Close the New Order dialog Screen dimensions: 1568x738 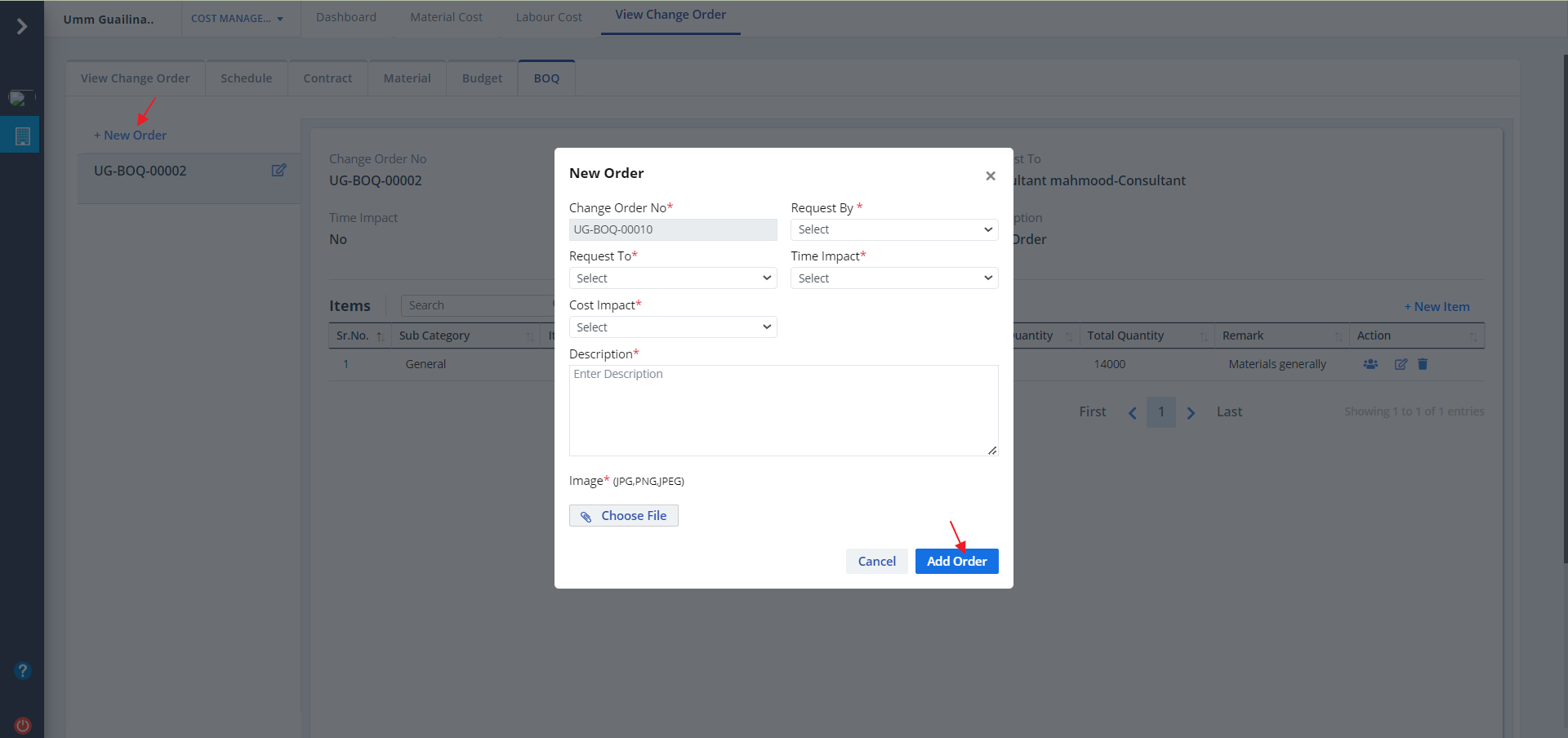990,176
